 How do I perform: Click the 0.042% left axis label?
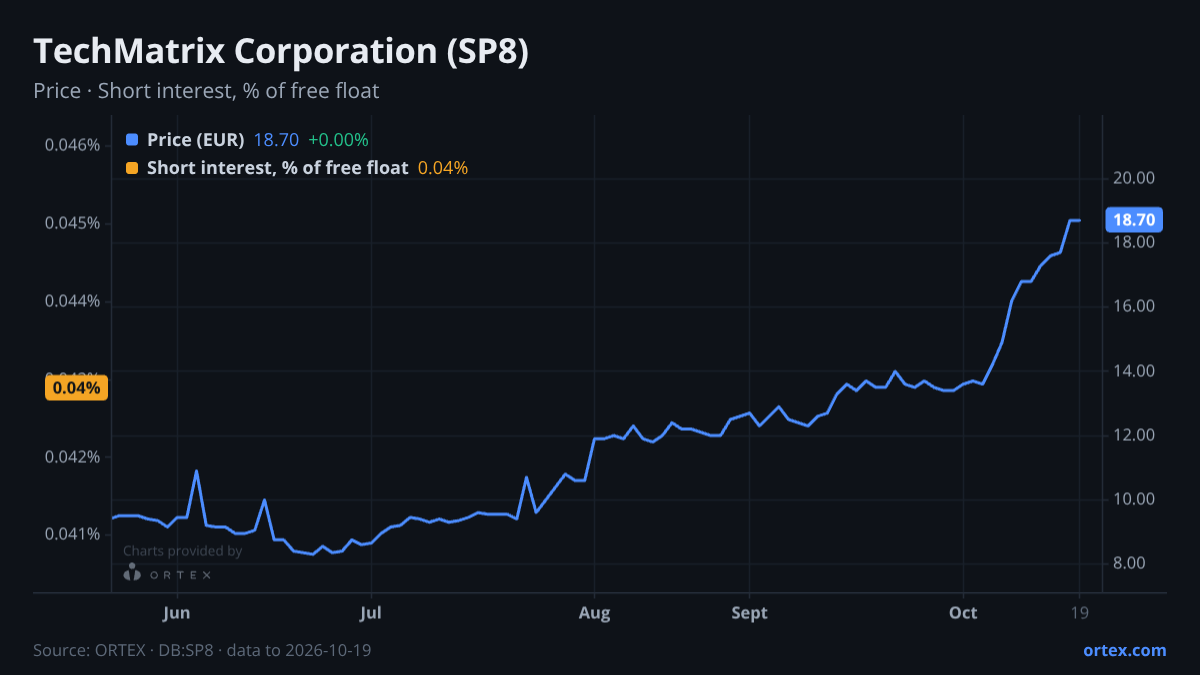[x=73, y=457]
